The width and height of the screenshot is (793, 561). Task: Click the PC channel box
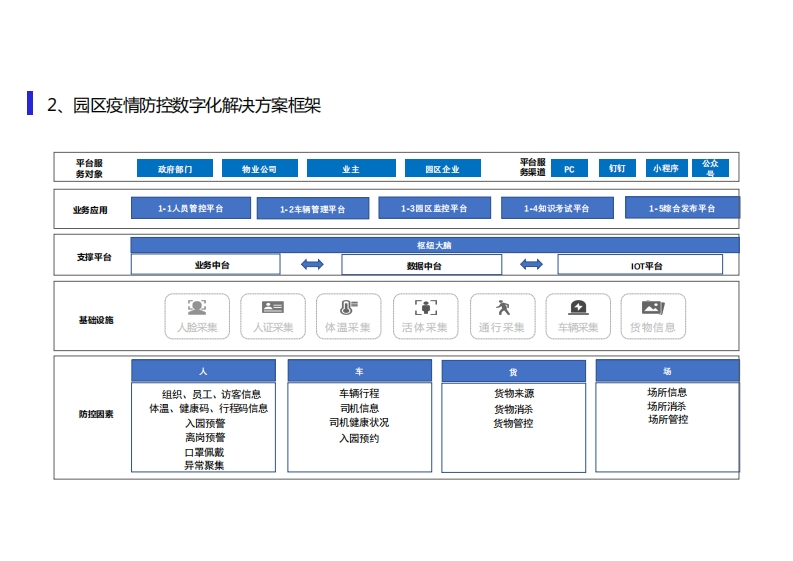[x=569, y=168]
